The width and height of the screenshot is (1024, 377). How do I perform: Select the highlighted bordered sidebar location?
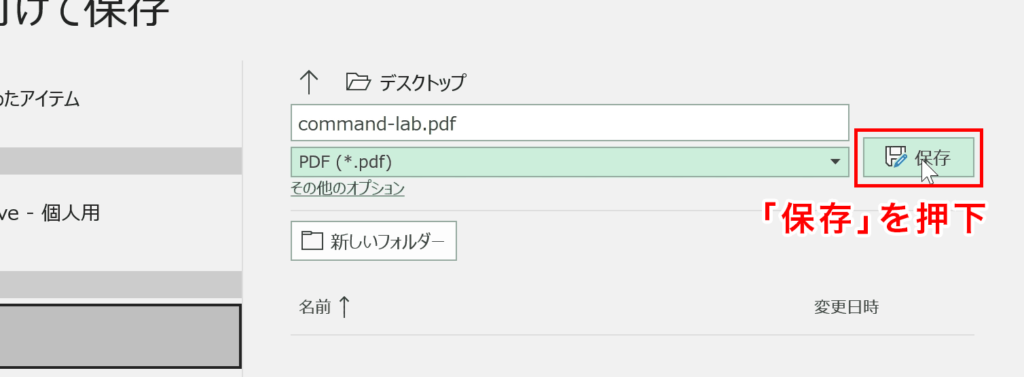(x=121, y=336)
